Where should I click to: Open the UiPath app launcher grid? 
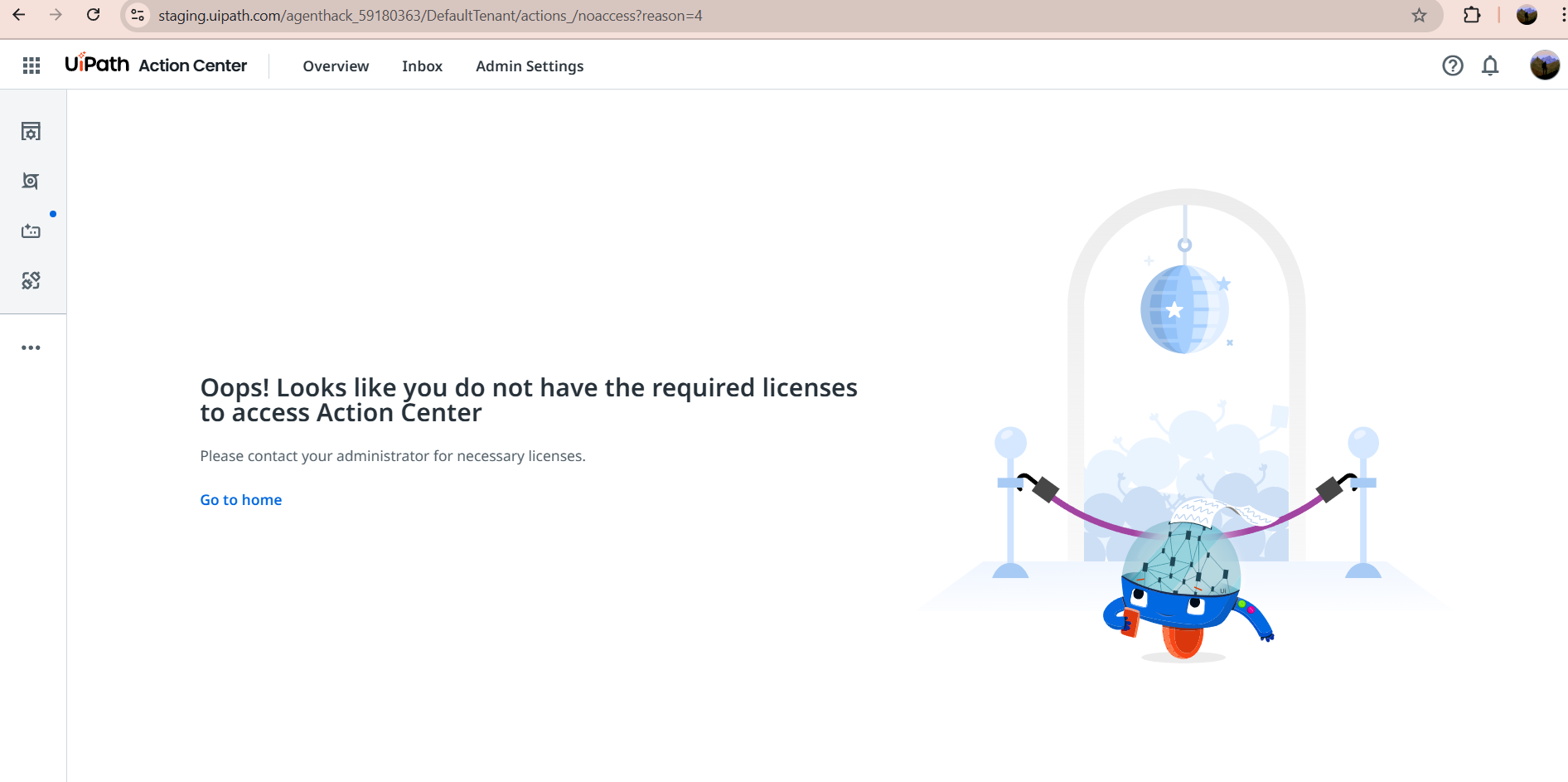pos(31,66)
